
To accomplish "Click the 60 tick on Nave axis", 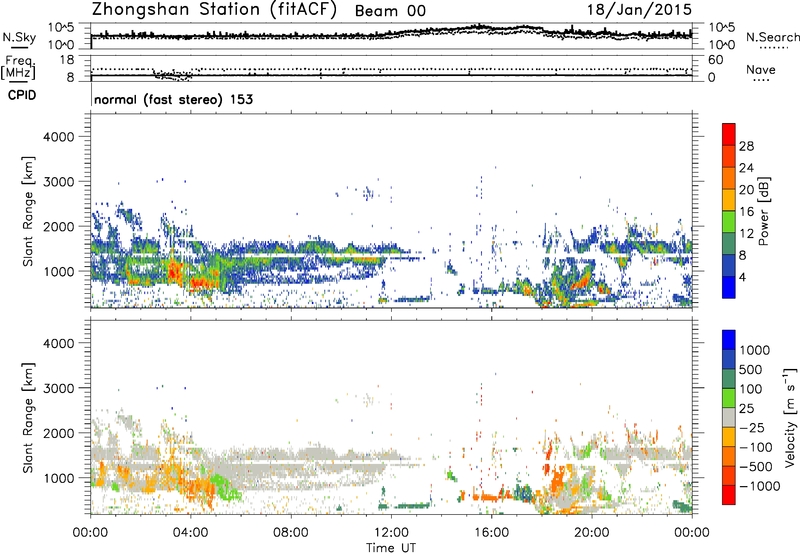I will click(x=715, y=60).
